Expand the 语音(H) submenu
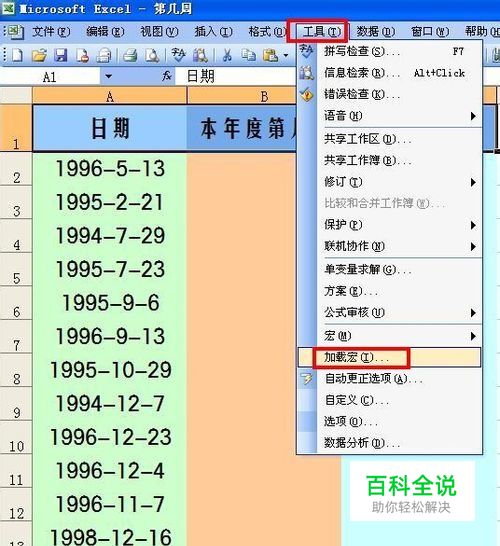The width and height of the screenshot is (500, 546). coord(473,116)
